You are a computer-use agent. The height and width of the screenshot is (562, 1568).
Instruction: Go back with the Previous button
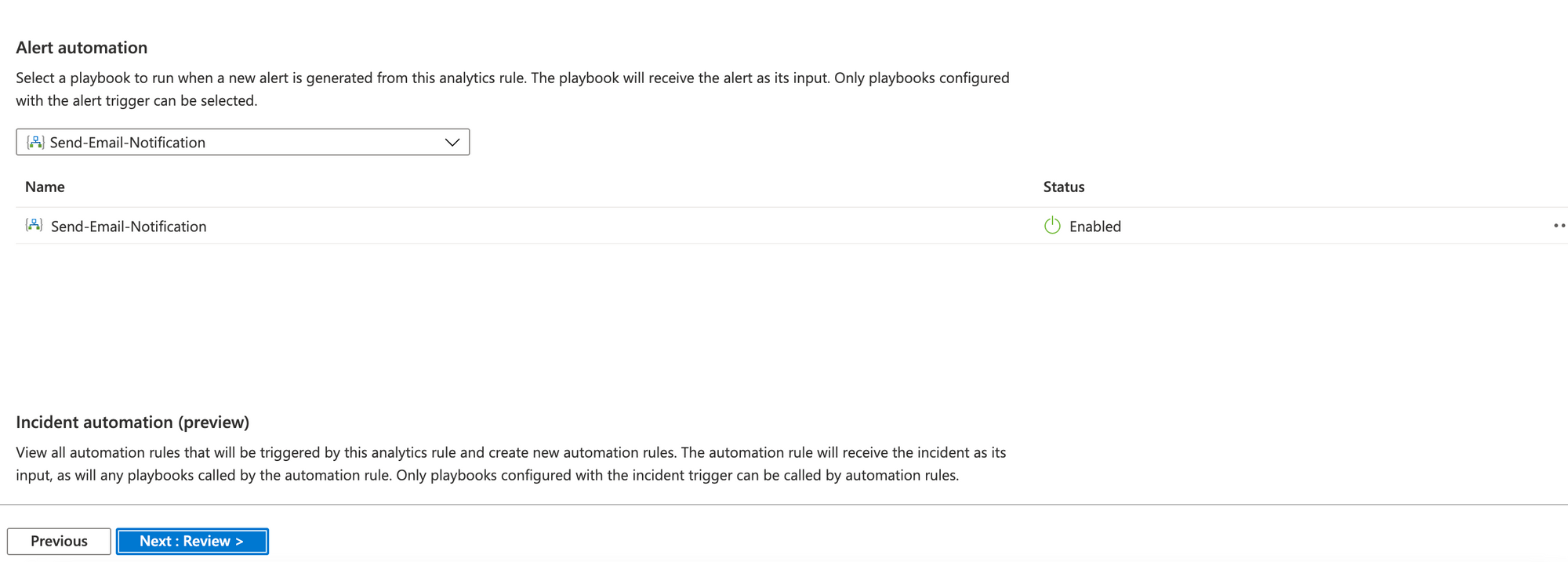(x=59, y=541)
